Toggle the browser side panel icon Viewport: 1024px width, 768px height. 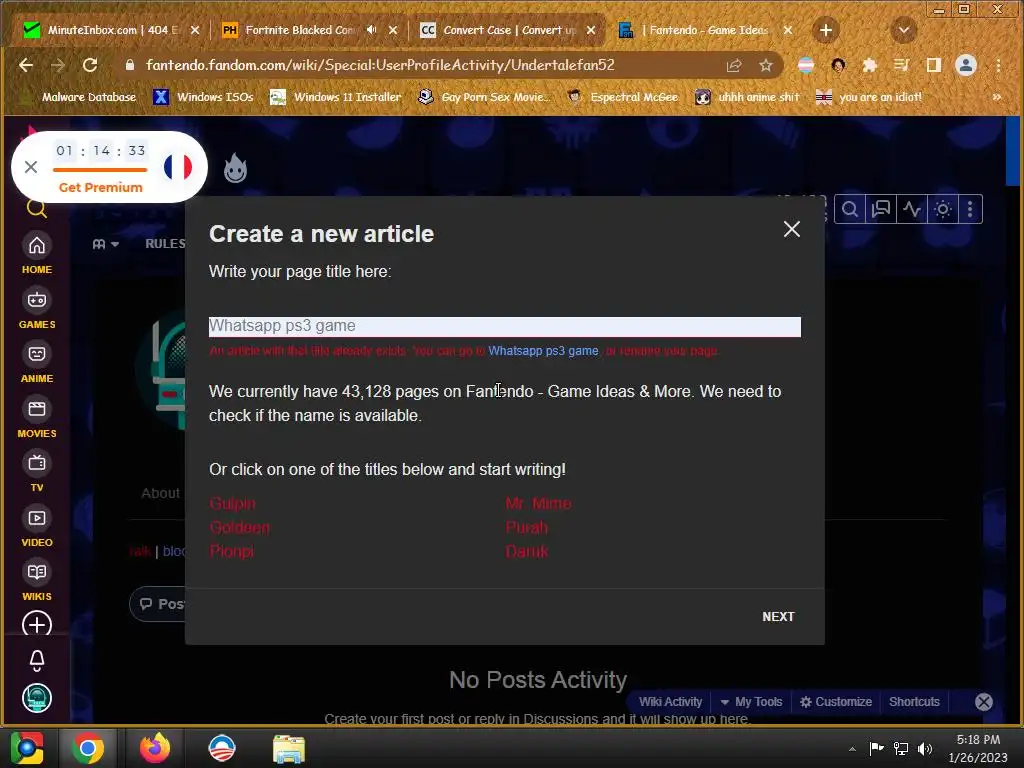point(934,65)
